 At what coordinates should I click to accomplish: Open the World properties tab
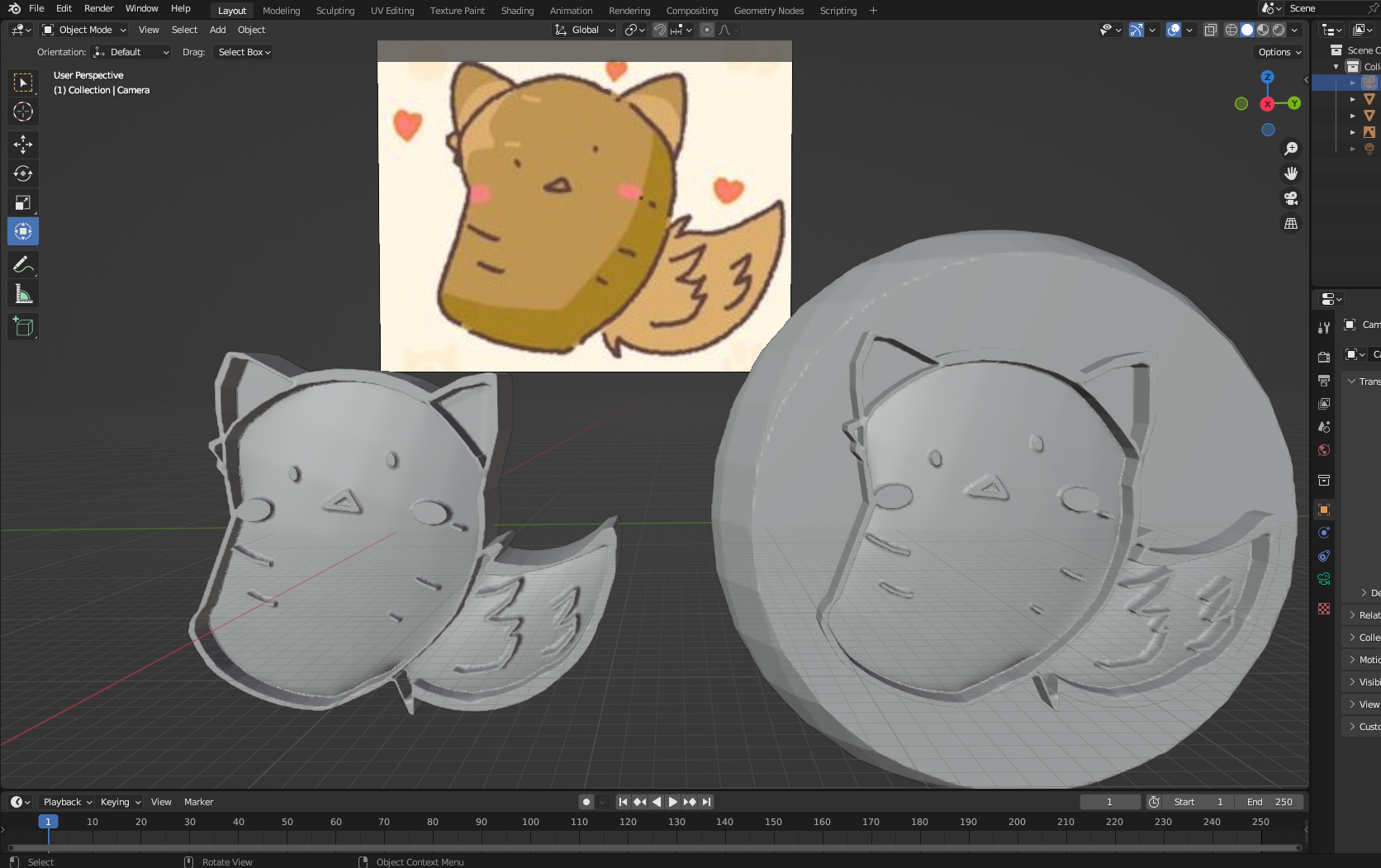point(1324,450)
